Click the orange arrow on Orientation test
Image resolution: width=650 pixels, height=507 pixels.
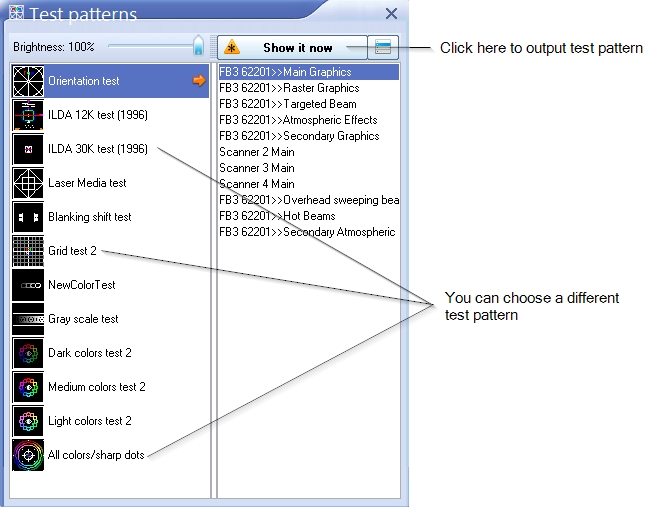point(199,81)
